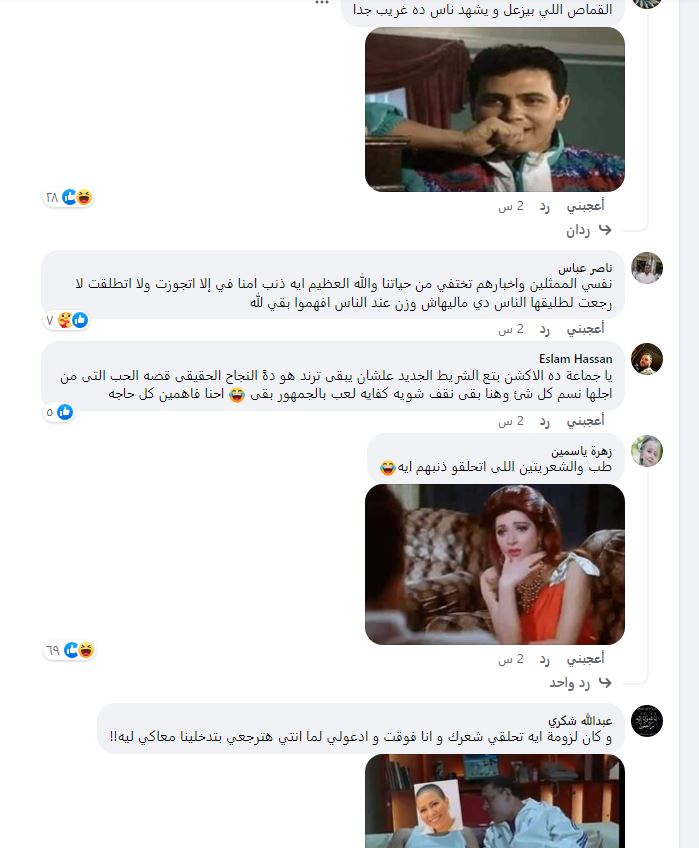View like count ٥ on Eslam Hassan comment

(58, 412)
